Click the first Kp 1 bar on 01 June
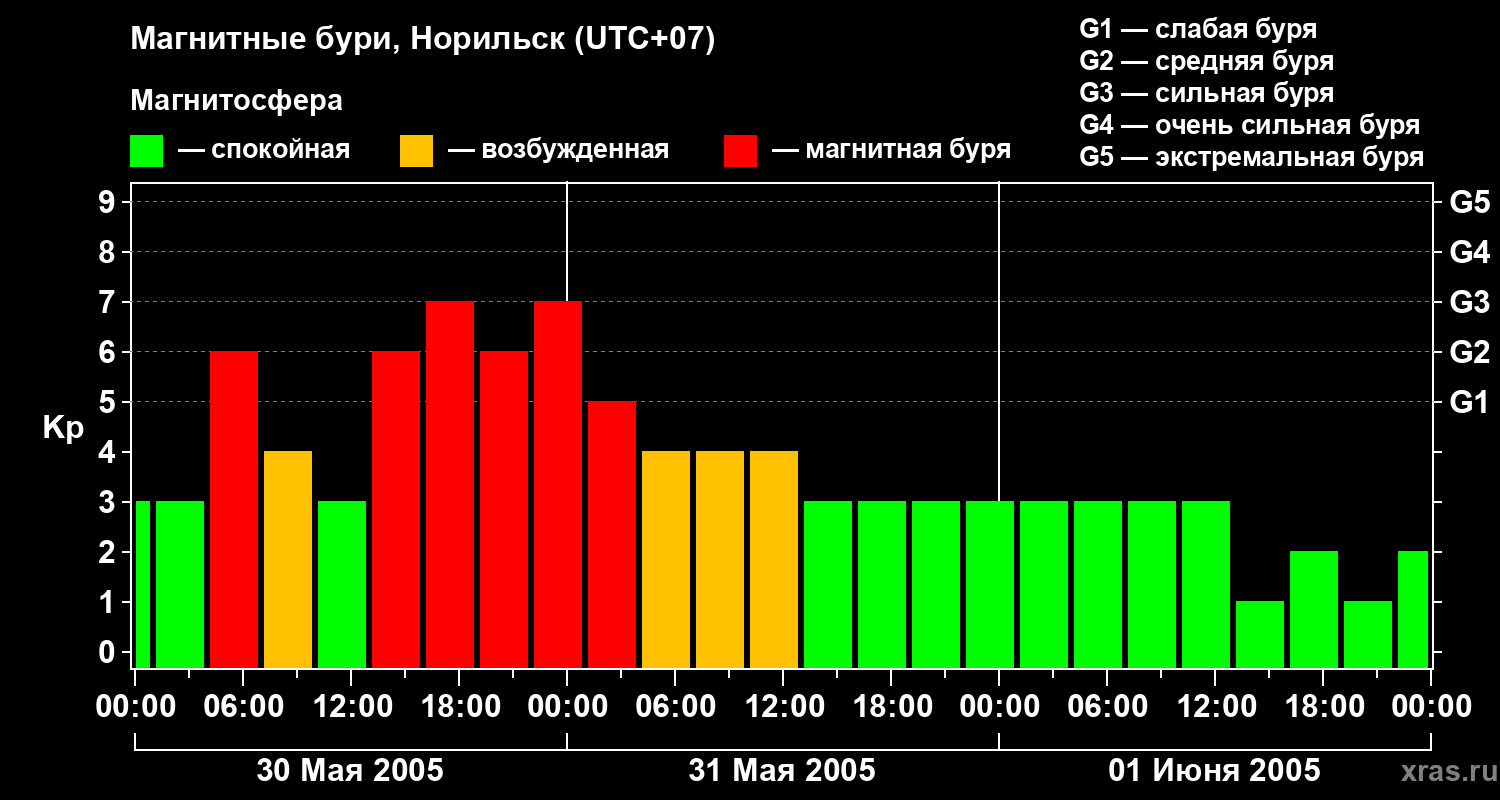1500x800 pixels. point(1260,634)
